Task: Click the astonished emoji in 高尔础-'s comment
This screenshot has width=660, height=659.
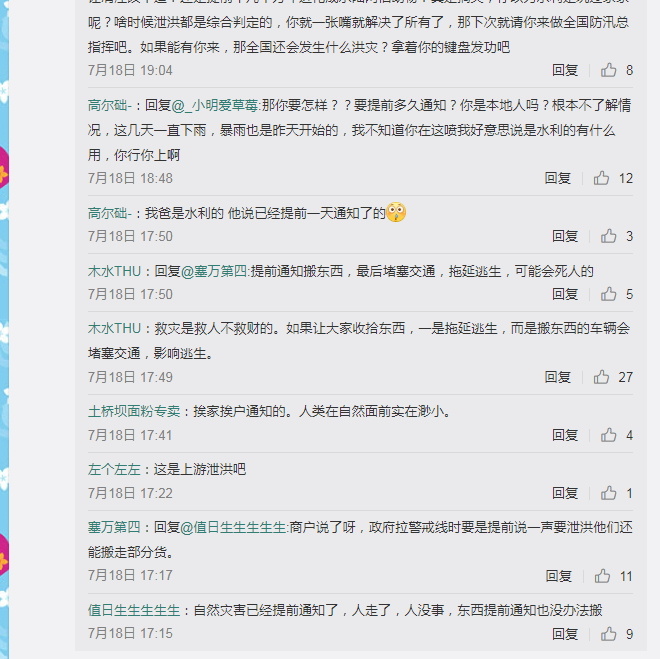Action: [396, 213]
